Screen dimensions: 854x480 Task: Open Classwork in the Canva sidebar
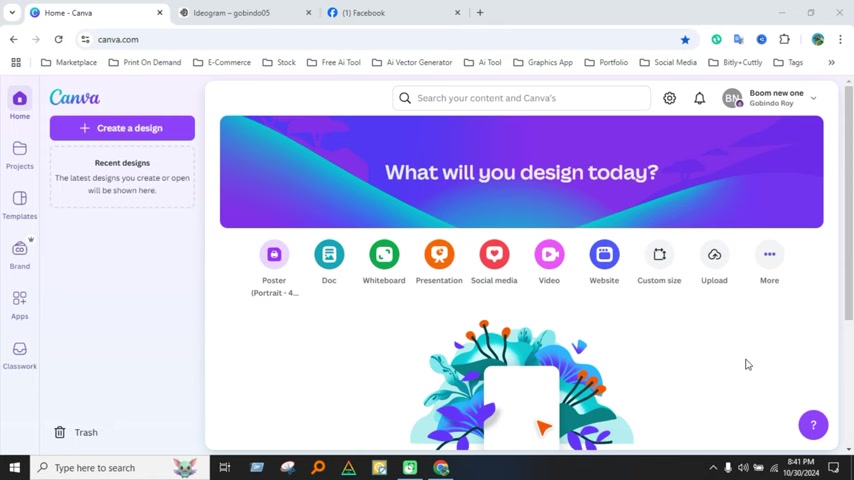[x=20, y=355]
